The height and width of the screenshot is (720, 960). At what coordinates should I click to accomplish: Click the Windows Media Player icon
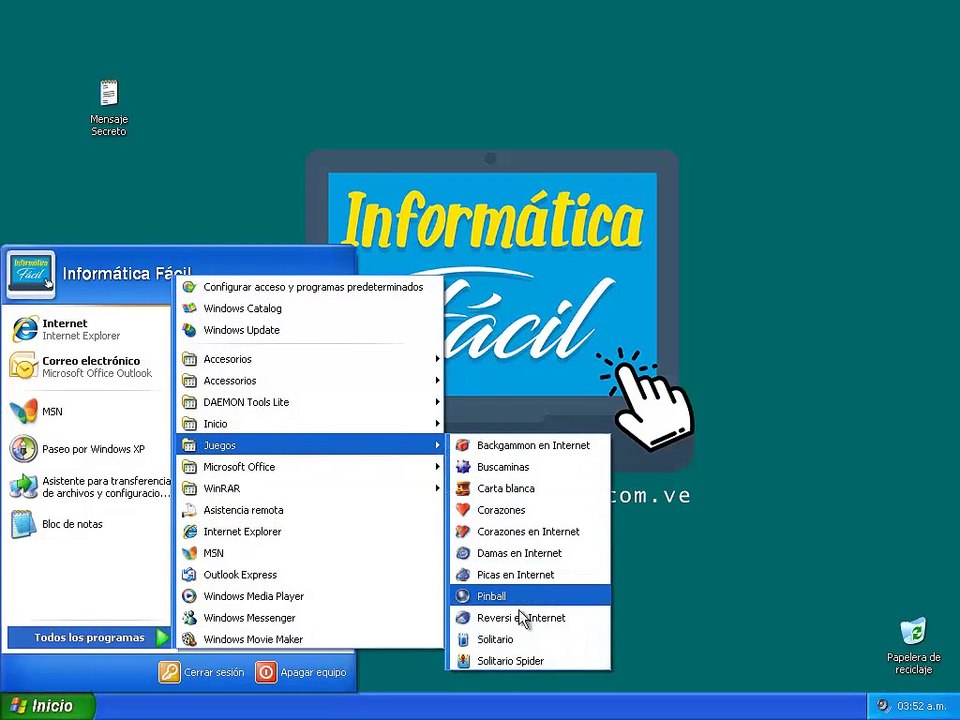pos(190,596)
